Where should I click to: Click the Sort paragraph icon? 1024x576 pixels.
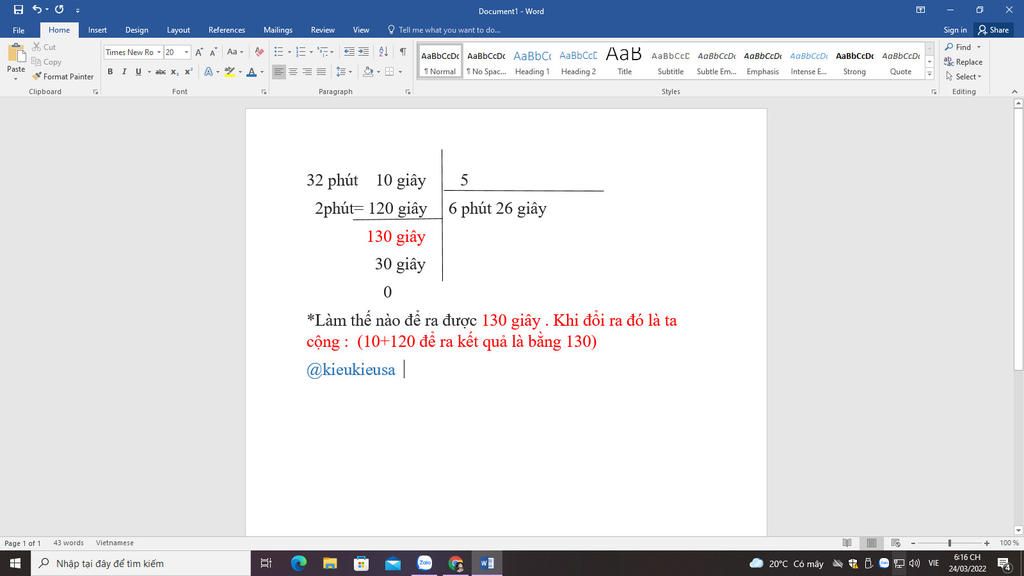[385, 52]
